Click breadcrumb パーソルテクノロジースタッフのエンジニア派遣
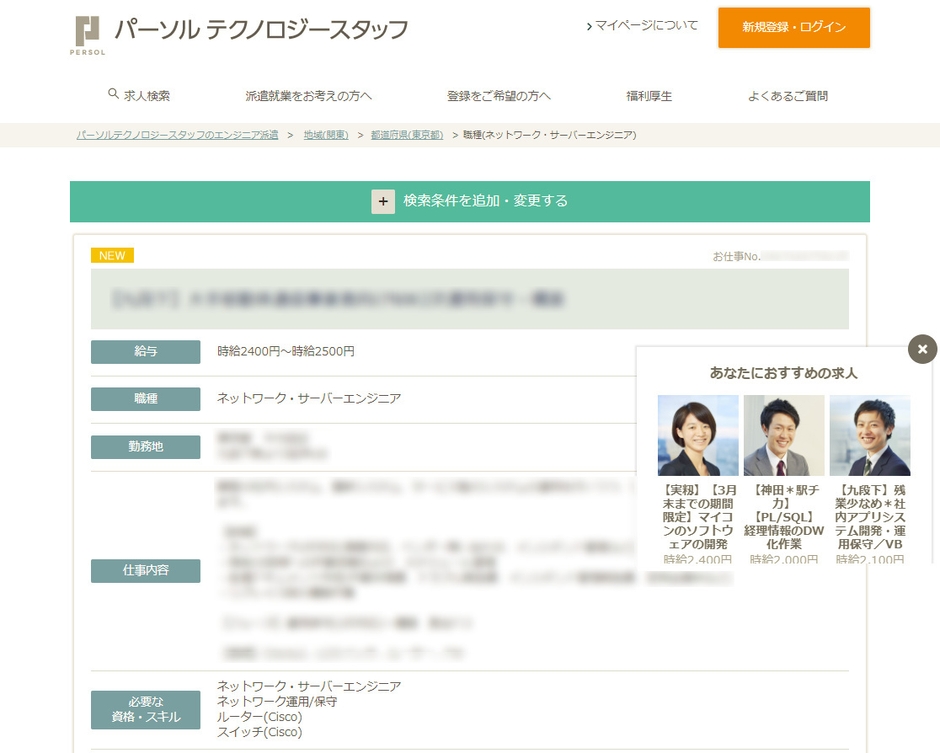Screen dimensions: 940x753 (x=177, y=135)
